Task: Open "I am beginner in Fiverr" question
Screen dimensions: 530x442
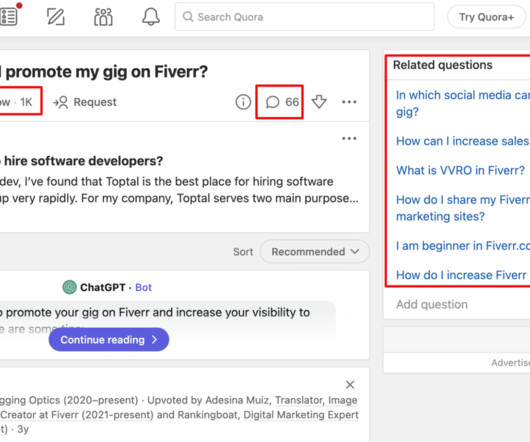Action: (x=463, y=246)
